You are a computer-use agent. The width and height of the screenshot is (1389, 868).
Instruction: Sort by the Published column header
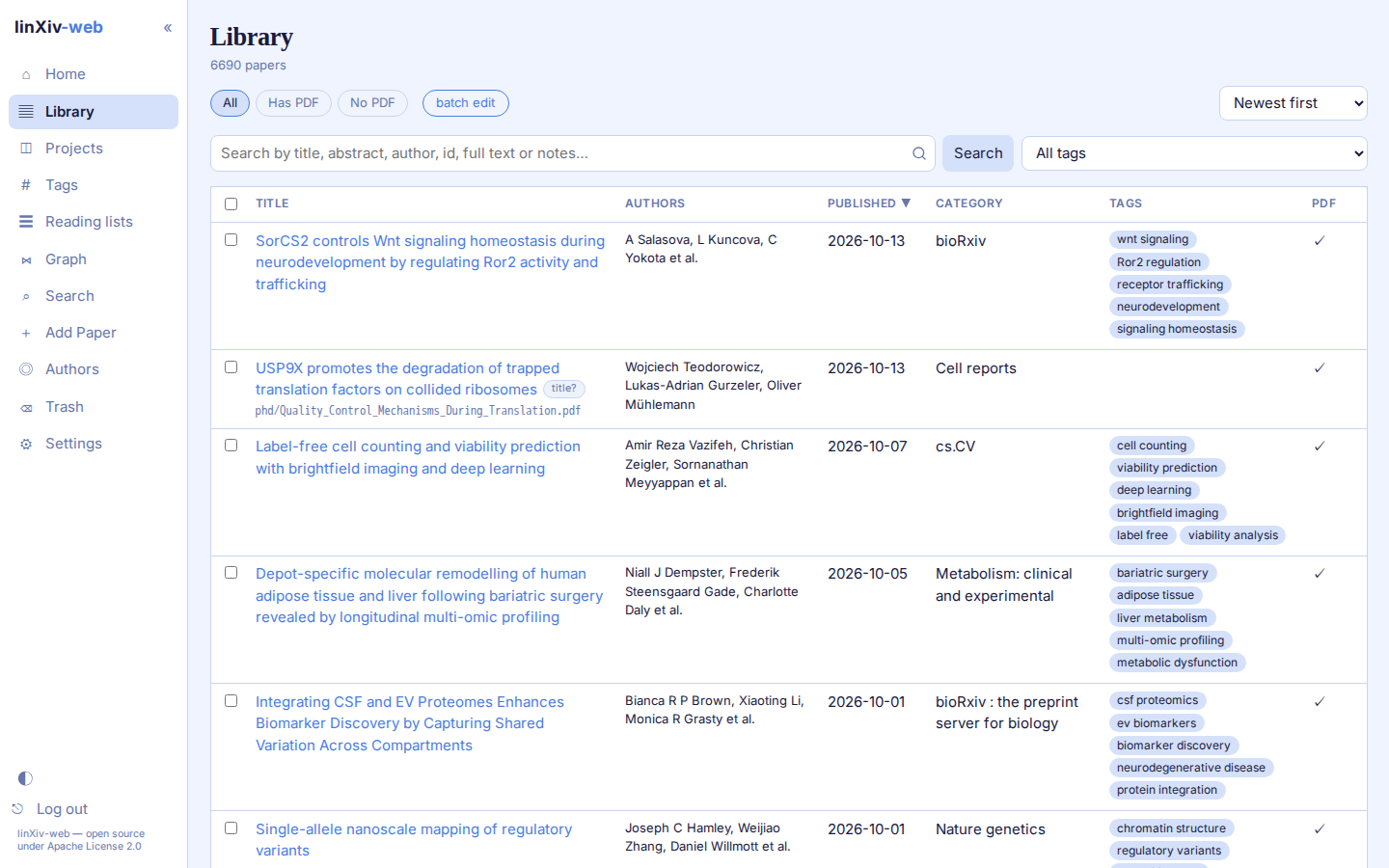(868, 203)
